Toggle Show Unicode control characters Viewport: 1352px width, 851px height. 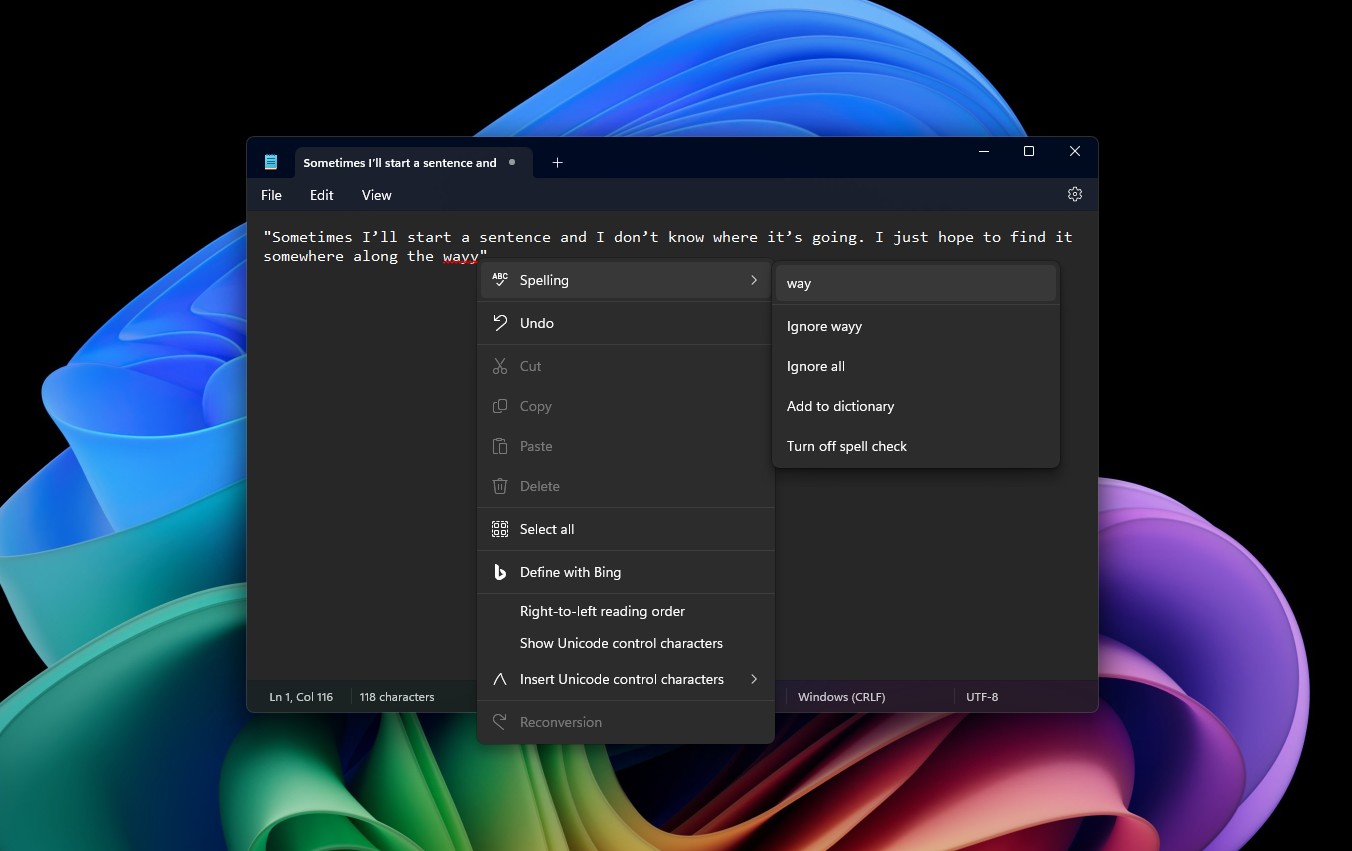621,643
